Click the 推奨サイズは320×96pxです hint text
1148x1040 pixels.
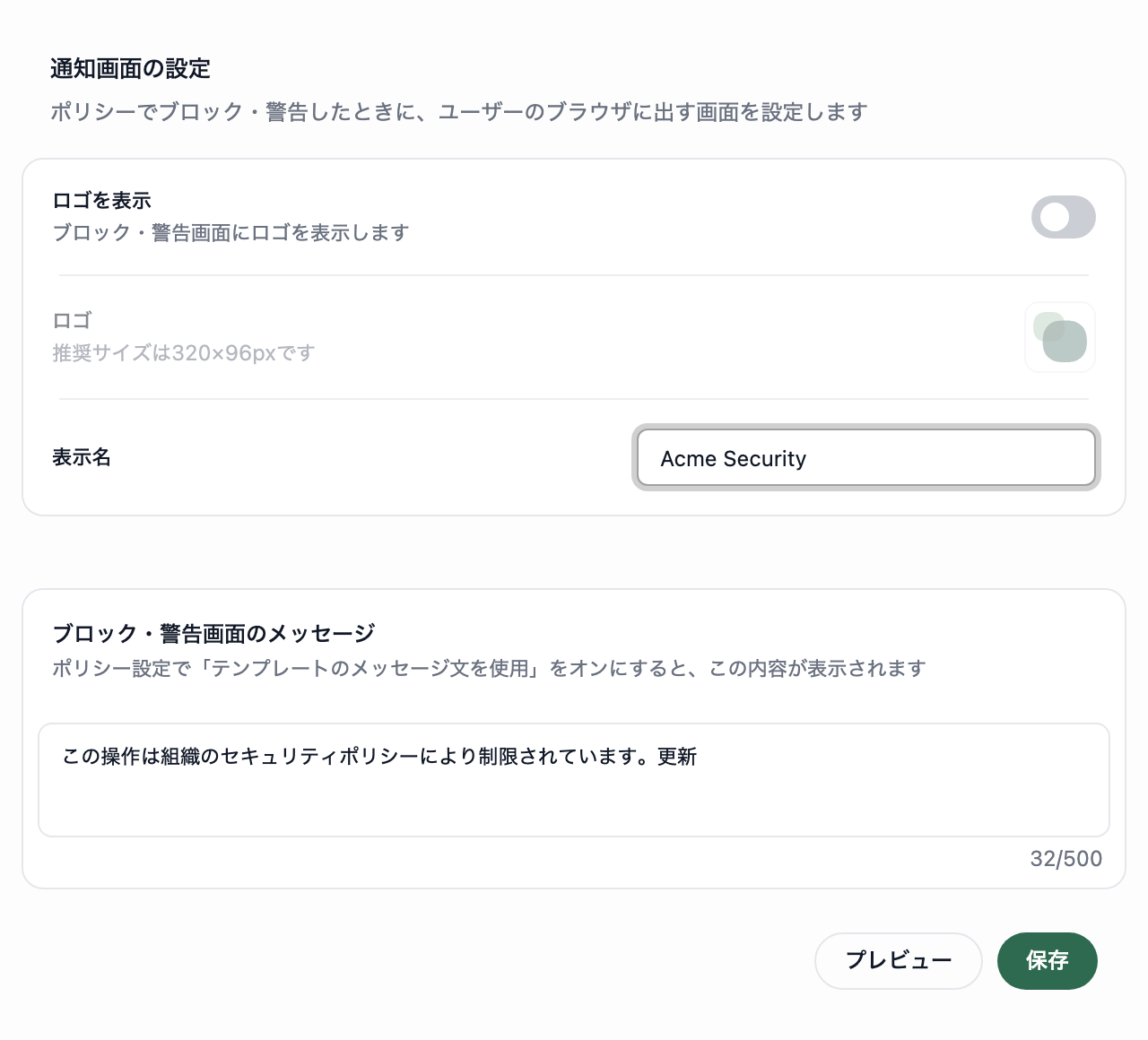click(184, 353)
